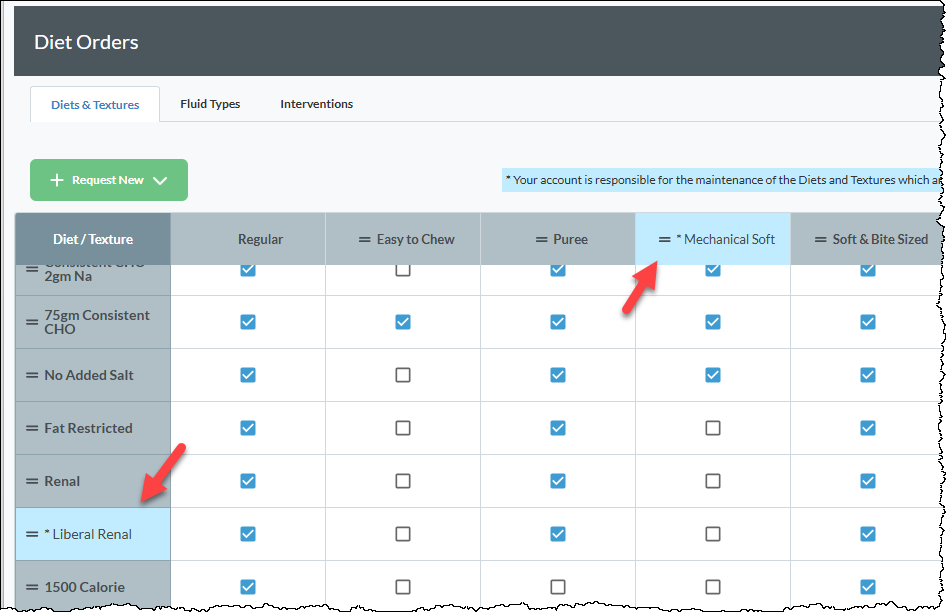This screenshot has width=946, height=612.
Task: Check Easy to Chew for Liberal Renal
Action: [x=403, y=535]
